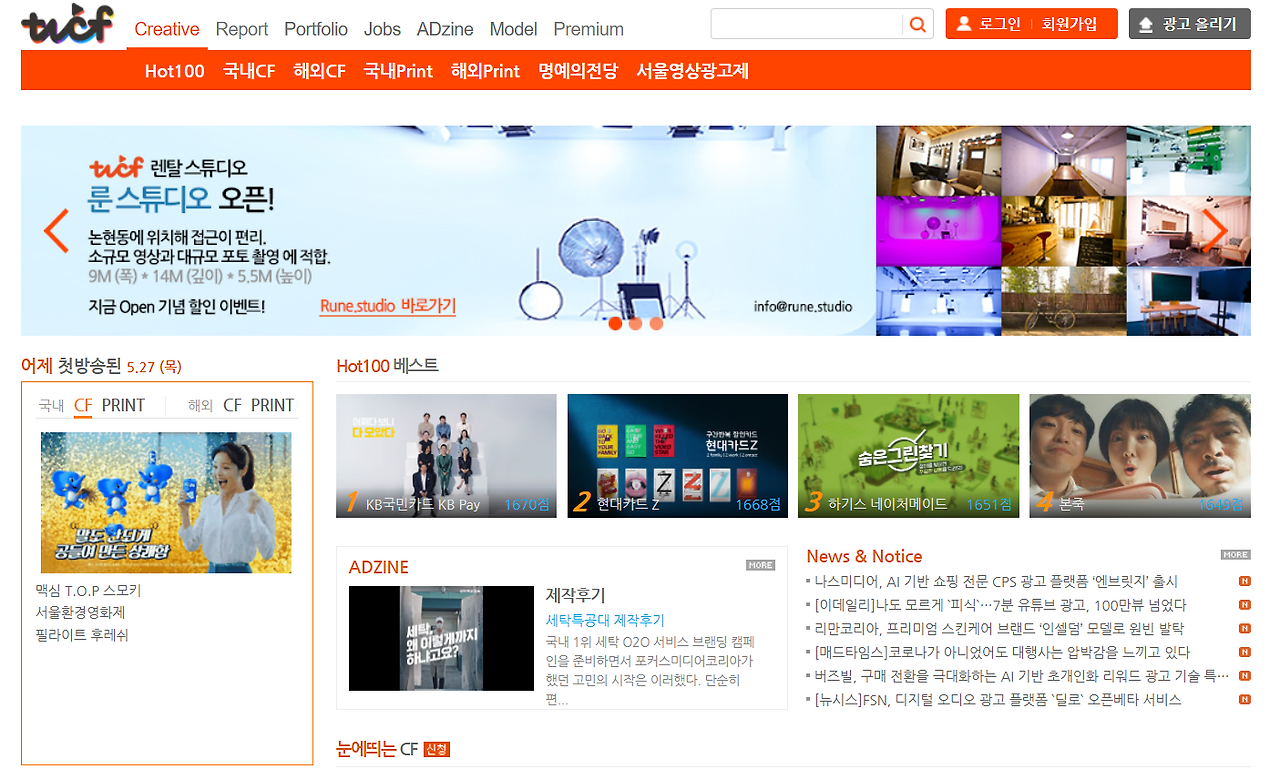Open 맥심 T.O.P 스모키 link
The image size is (1280, 769).
[88, 590]
